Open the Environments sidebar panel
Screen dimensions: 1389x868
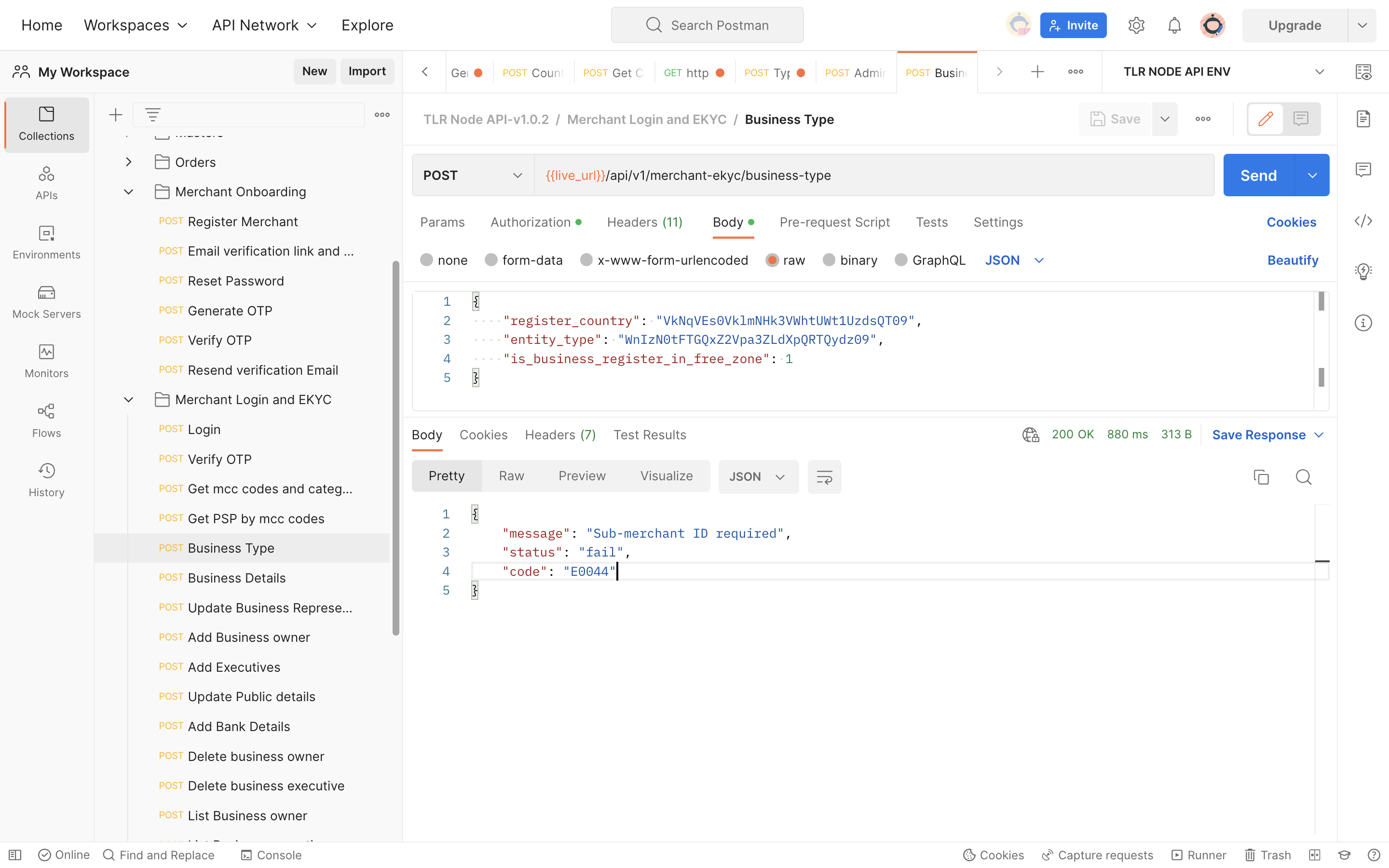pos(46,242)
